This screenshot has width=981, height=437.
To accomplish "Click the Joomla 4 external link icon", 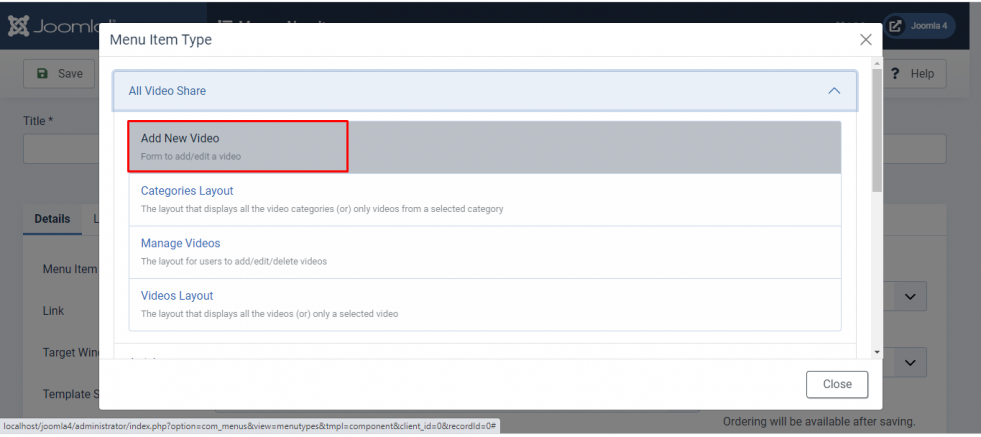I will (x=895, y=26).
